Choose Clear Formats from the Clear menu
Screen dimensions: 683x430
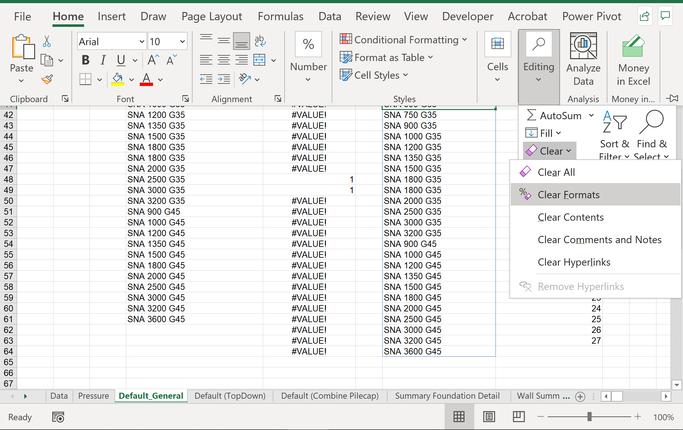(569, 194)
